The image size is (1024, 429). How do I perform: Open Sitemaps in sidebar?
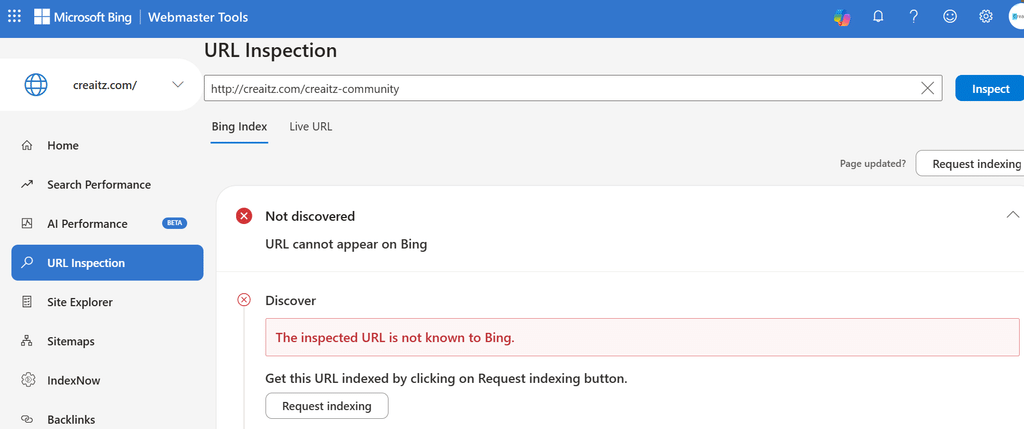pyautogui.click(x=107, y=342)
